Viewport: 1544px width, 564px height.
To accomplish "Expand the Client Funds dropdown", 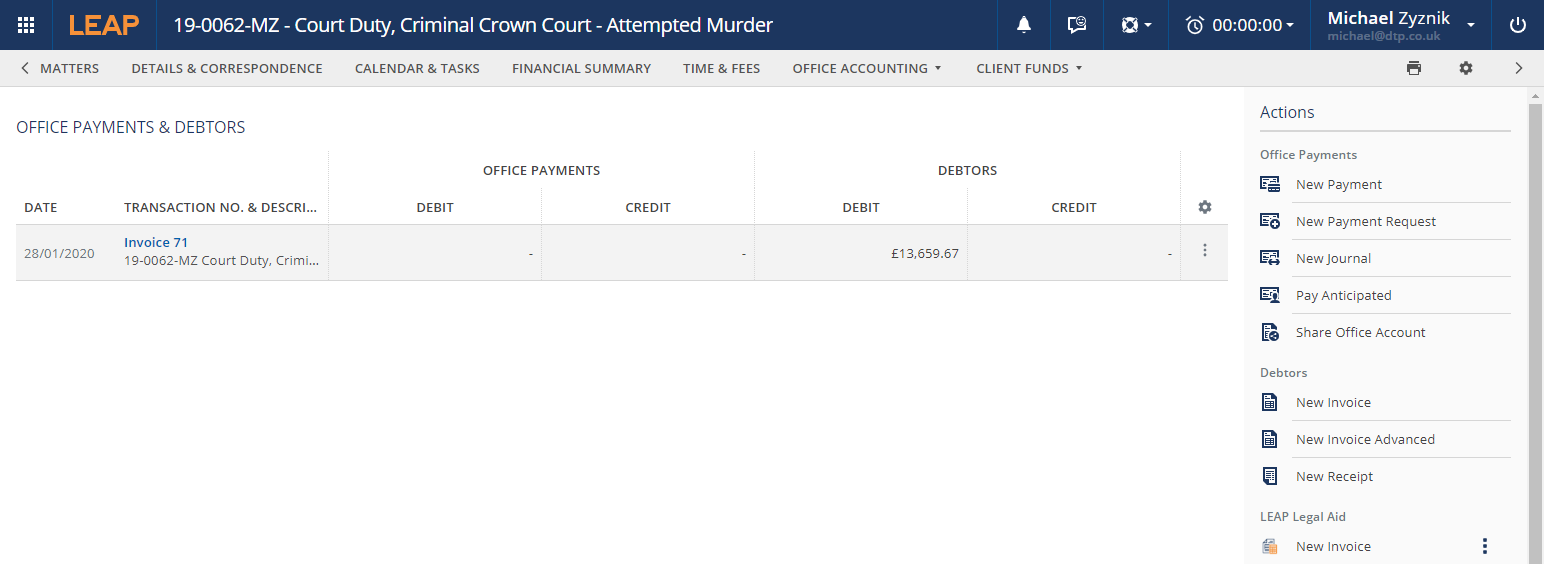I will pos(1029,68).
